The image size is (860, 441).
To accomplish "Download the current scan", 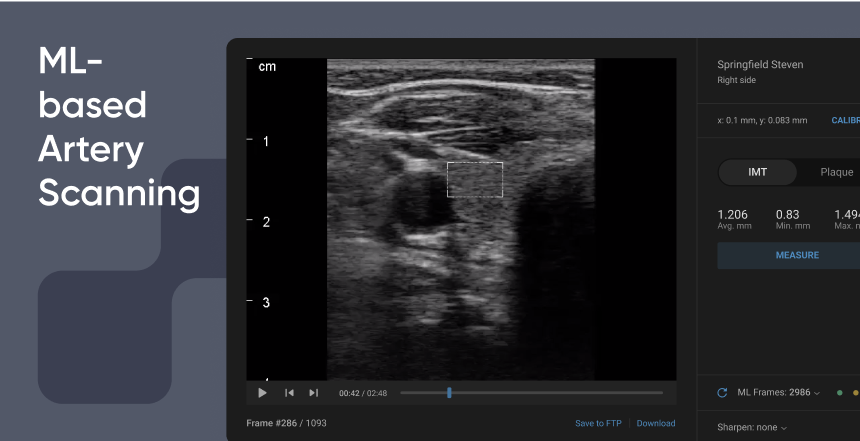I will point(656,423).
